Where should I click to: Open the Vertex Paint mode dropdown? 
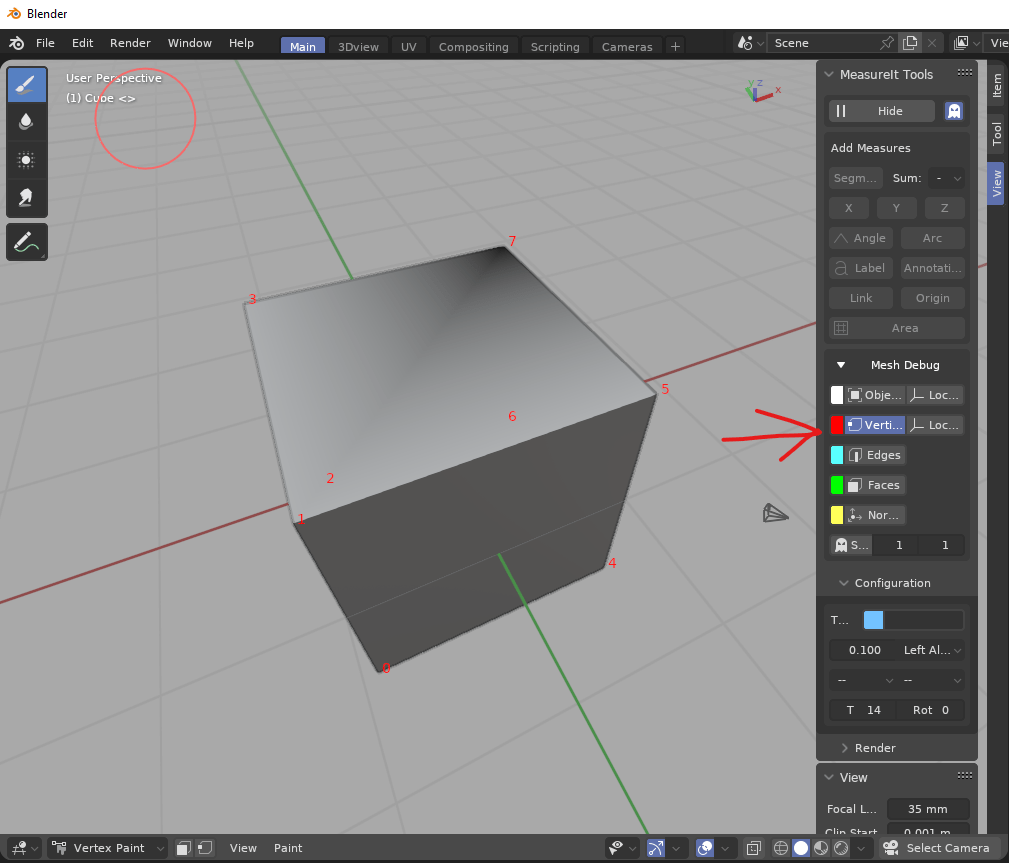point(108,848)
